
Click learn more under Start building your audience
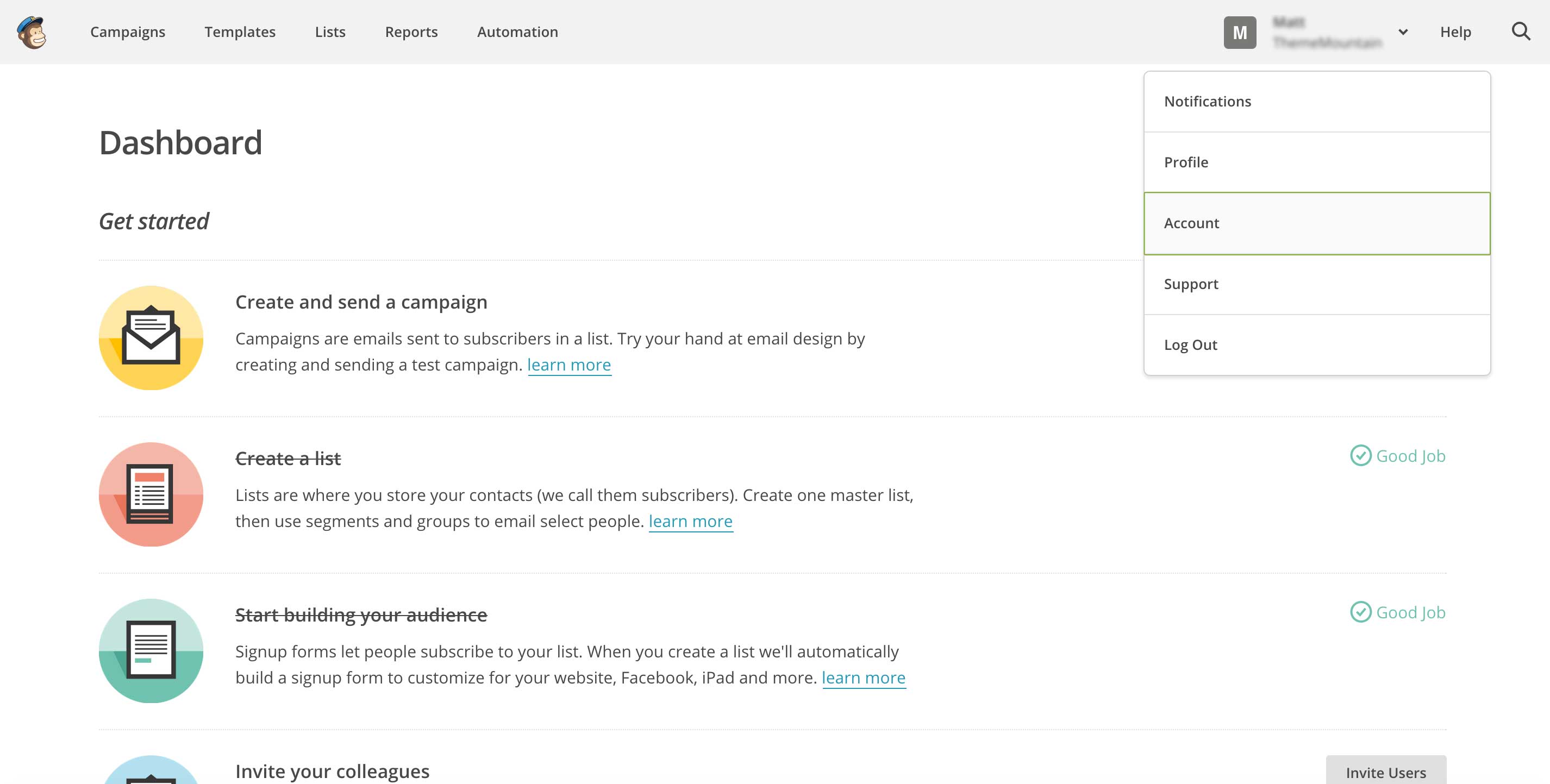[864, 678]
